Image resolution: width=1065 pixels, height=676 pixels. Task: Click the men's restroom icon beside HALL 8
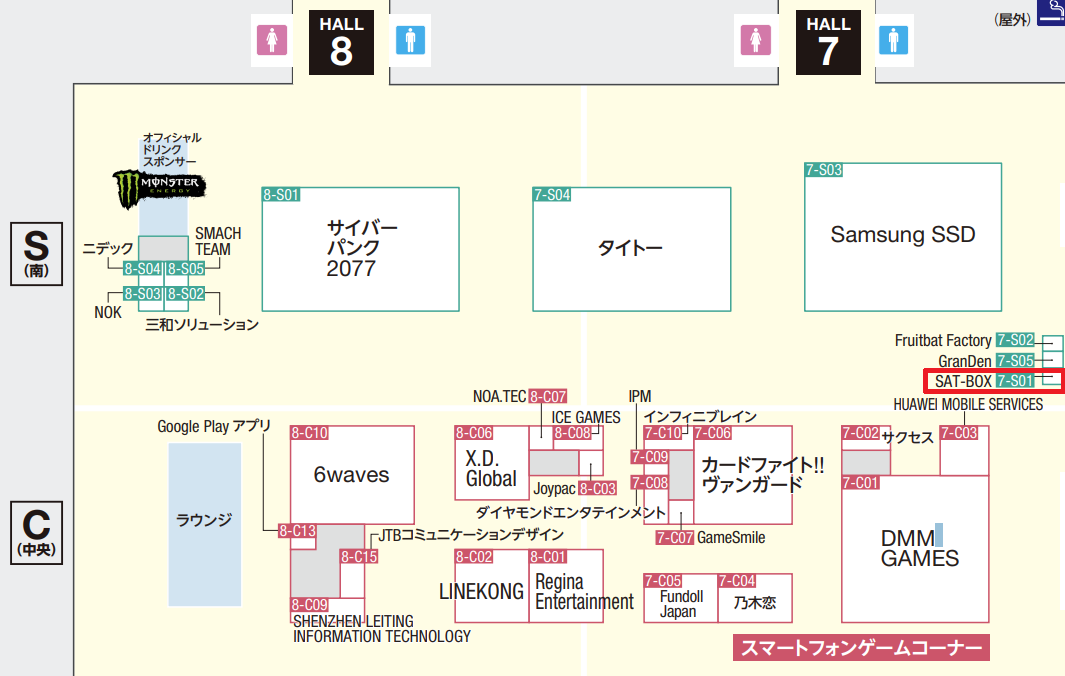(410, 40)
